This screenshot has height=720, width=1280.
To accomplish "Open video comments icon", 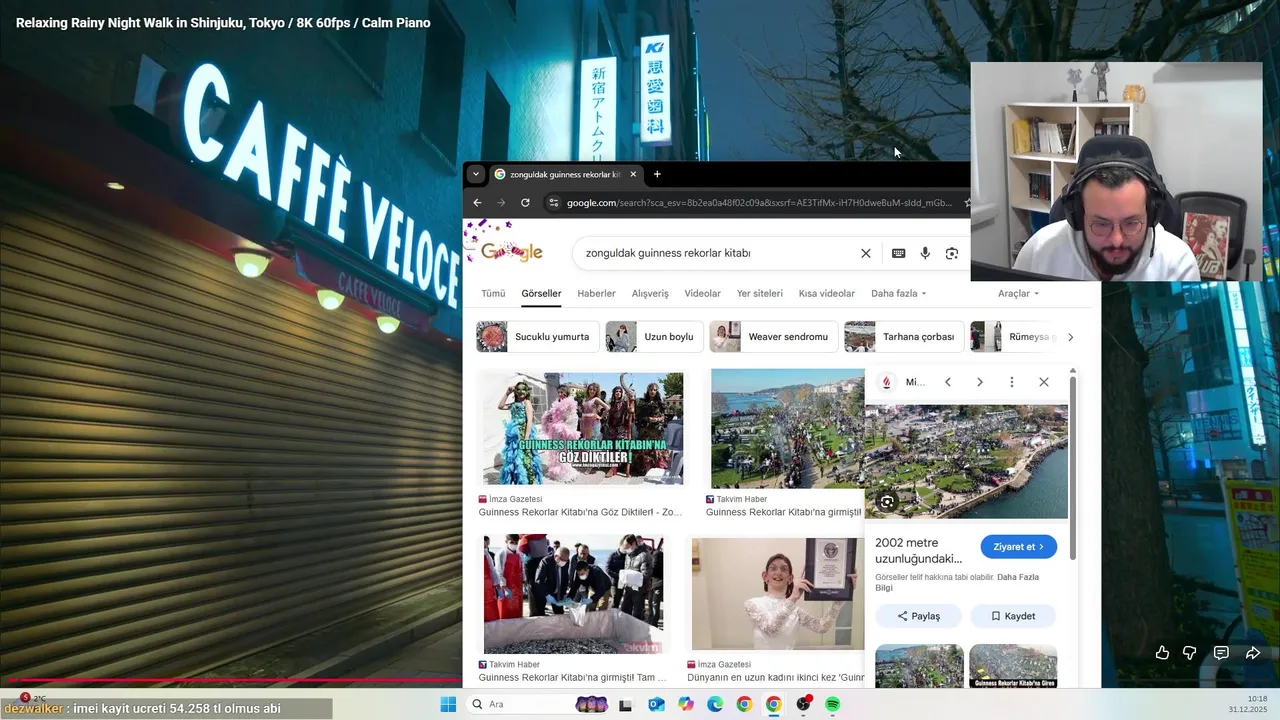I will (x=1221, y=653).
